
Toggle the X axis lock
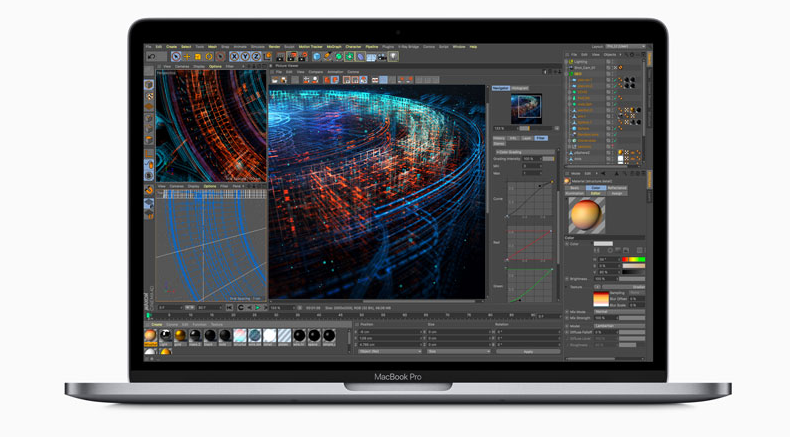[234, 57]
